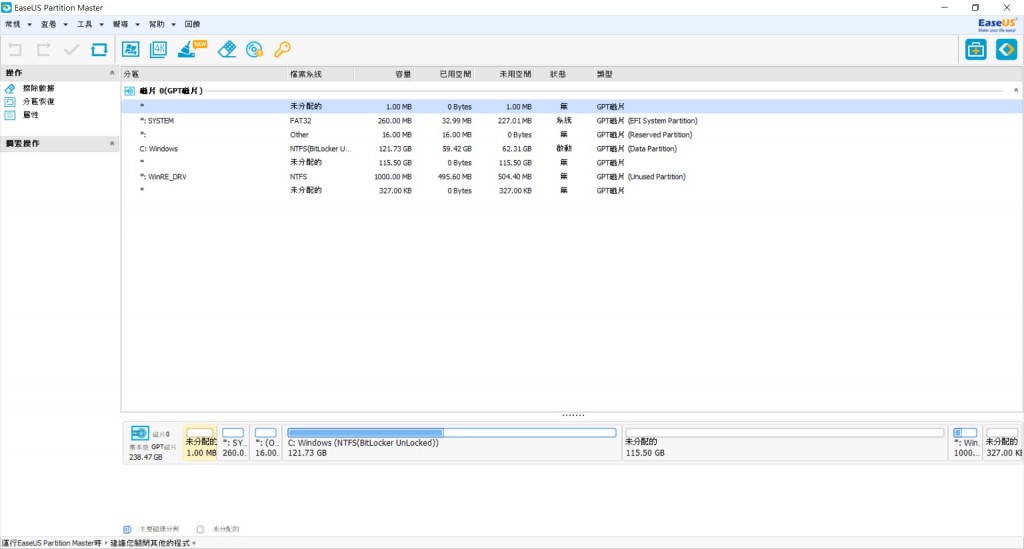Apply pending operations with the checkmark icon
1024x549 pixels.
coord(71,50)
